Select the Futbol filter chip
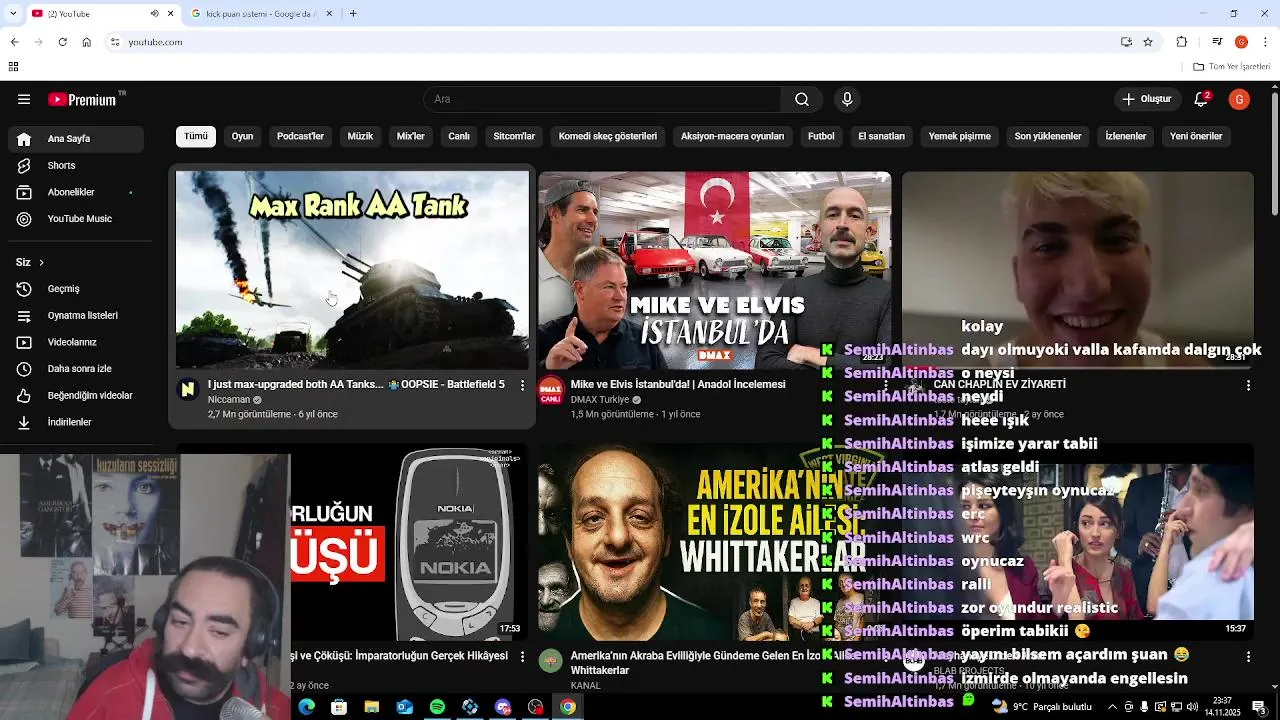The image size is (1280, 720). (x=821, y=136)
